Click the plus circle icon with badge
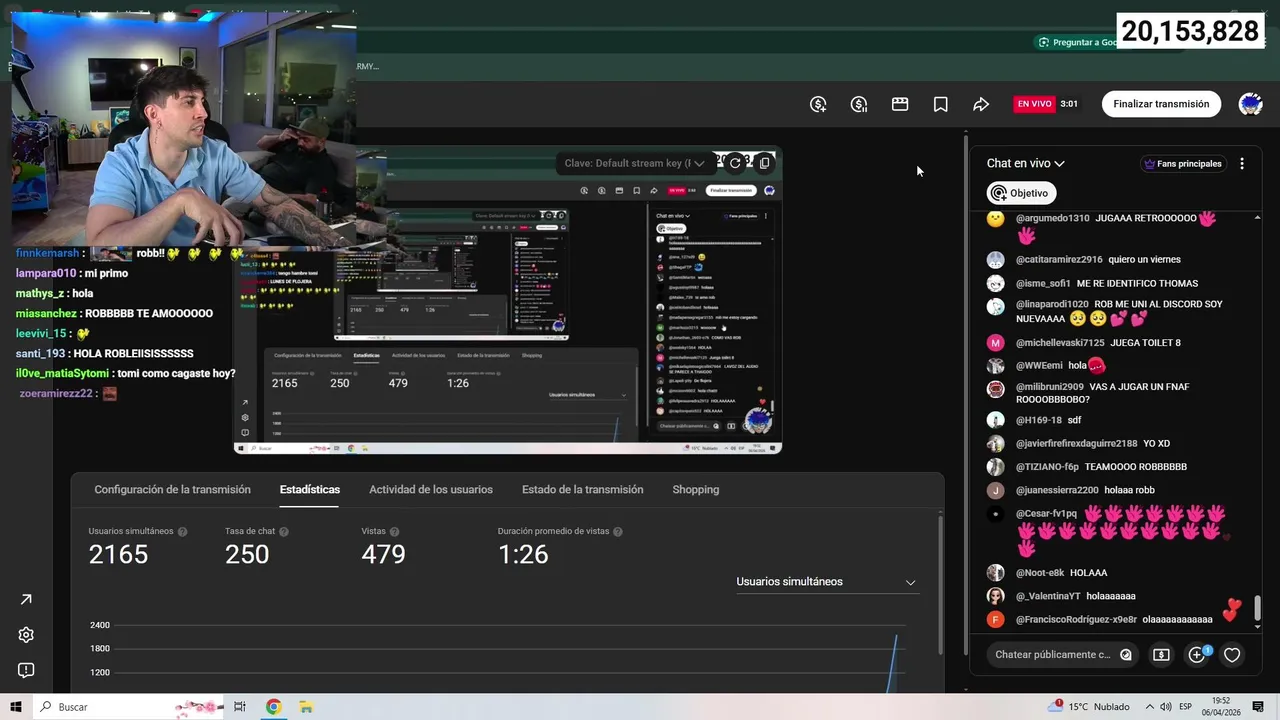The image size is (1280, 720). 1197,655
